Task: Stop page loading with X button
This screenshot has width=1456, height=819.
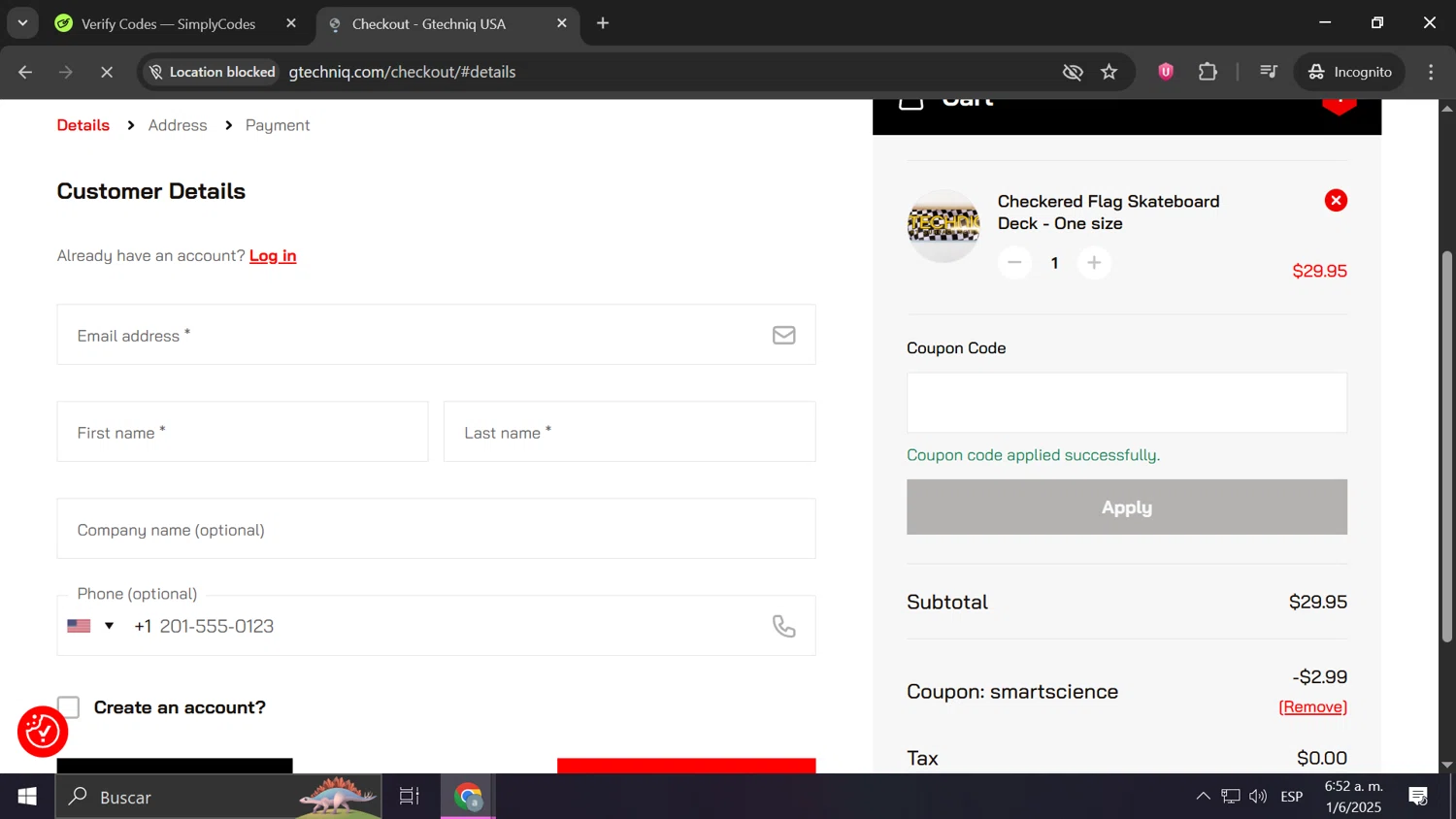Action: coord(107,72)
